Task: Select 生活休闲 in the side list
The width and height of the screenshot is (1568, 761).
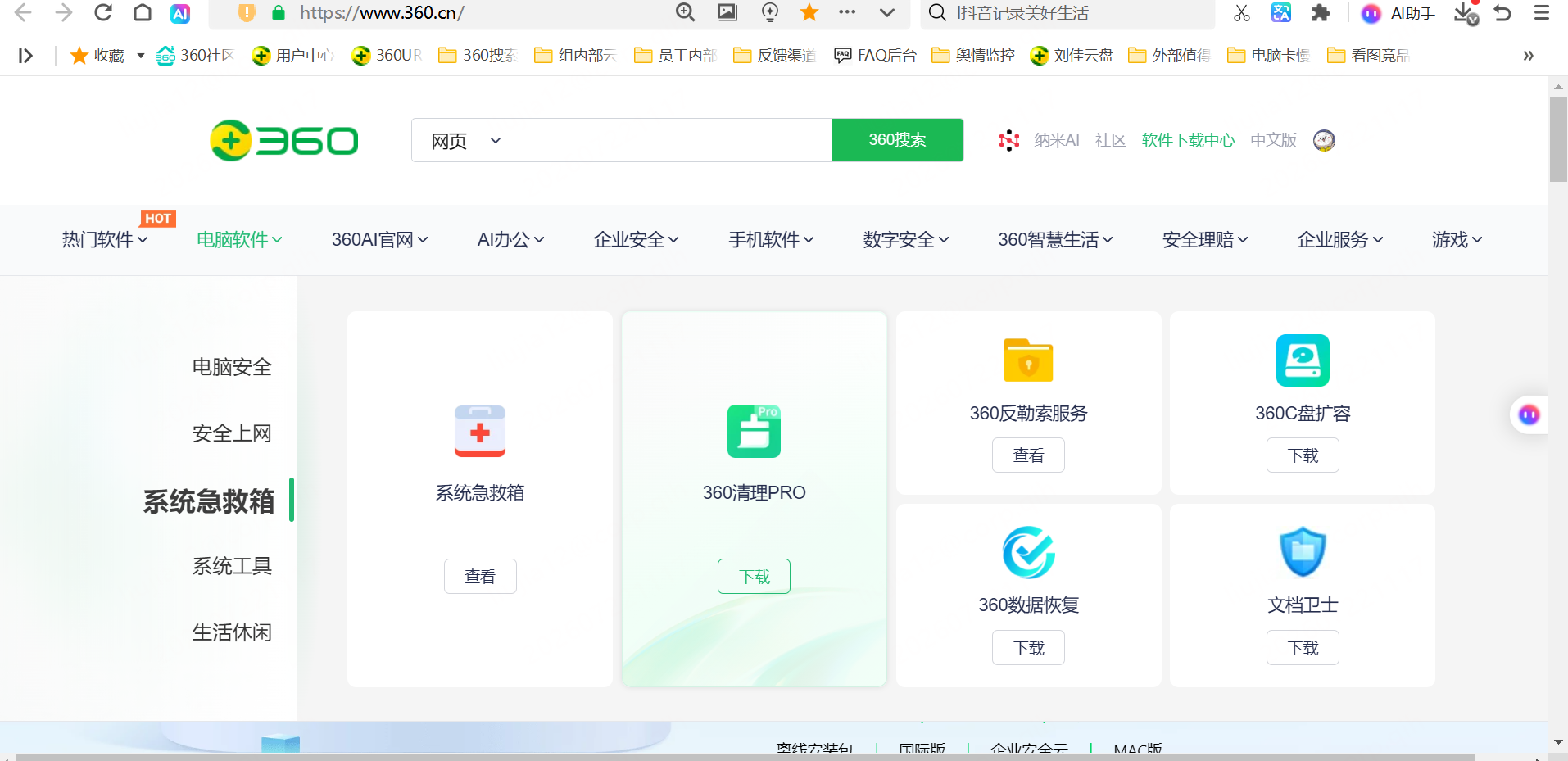Action: pyautogui.click(x=232, y=632)
